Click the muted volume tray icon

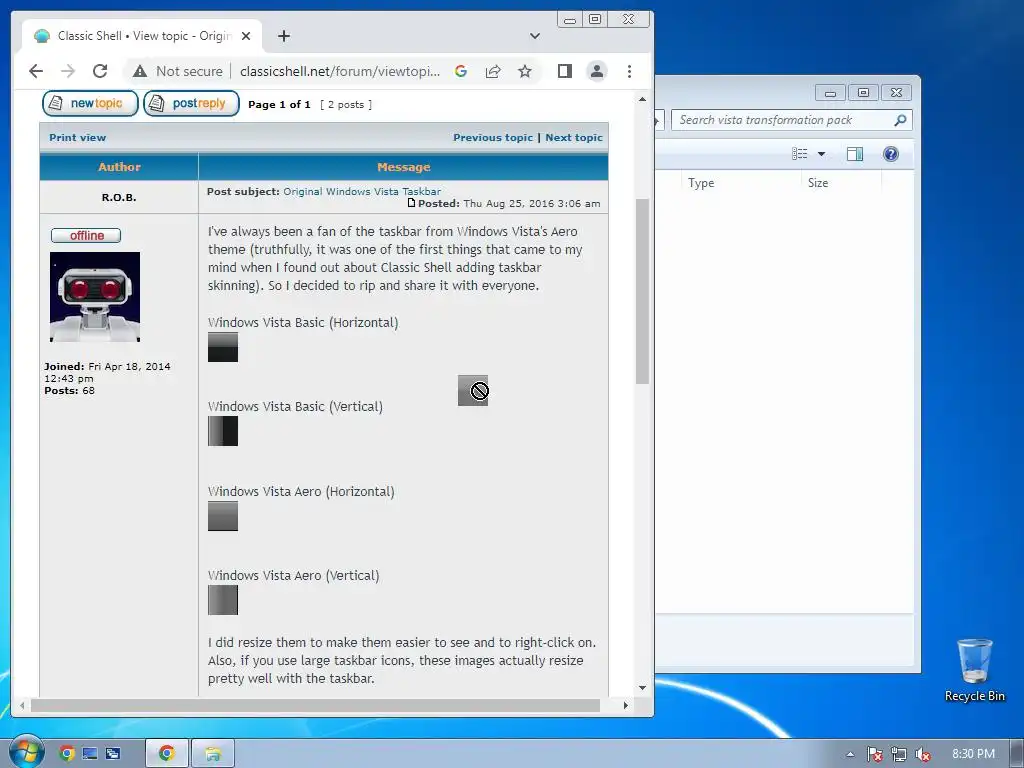pyautogui.click(x=923, y=754)
